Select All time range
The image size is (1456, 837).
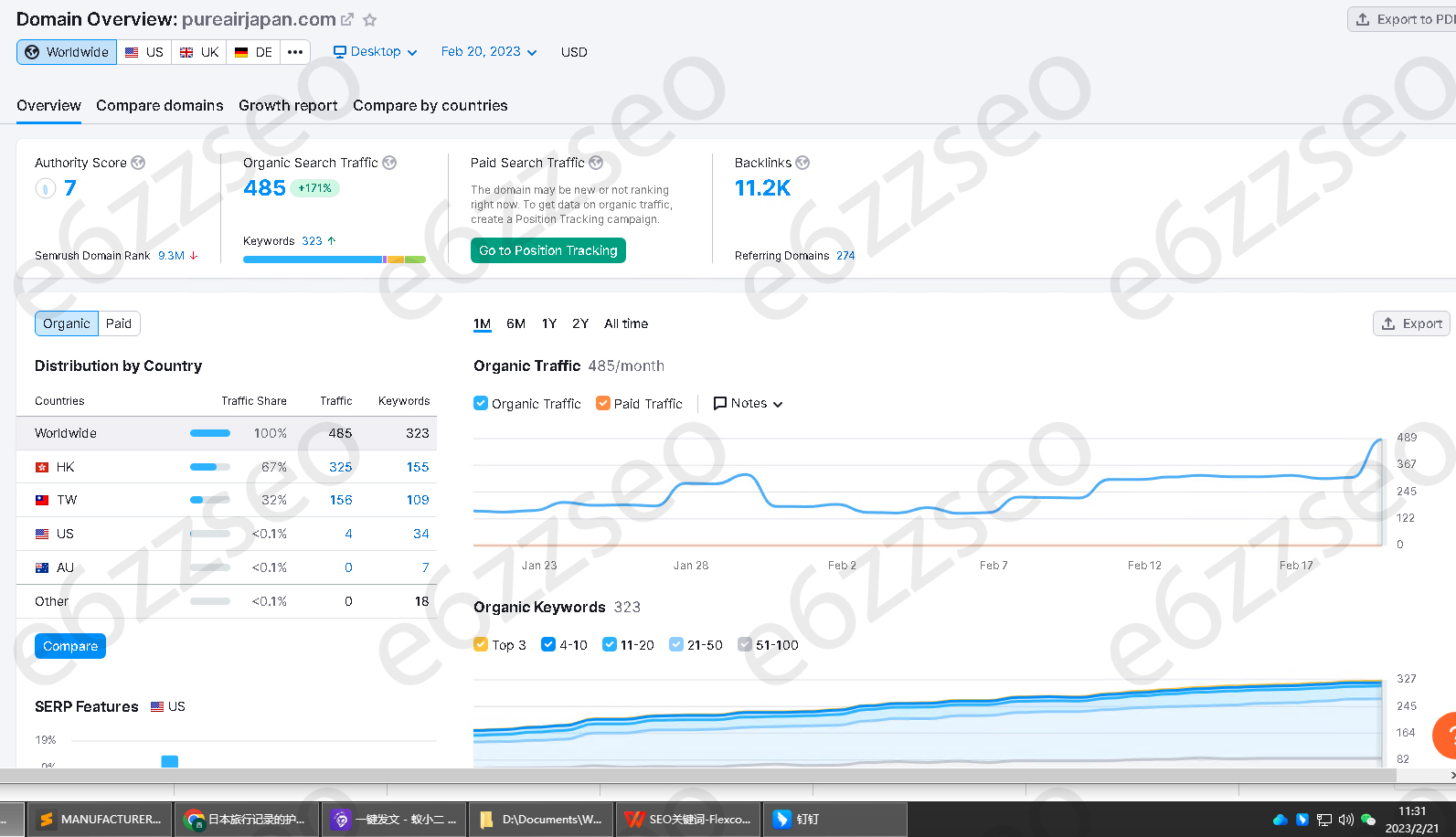click(x=626, y=323)
